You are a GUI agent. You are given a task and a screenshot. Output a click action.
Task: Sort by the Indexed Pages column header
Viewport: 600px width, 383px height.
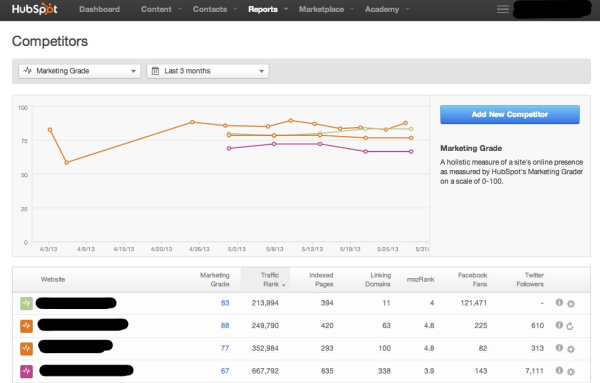pyautogui.click(x=321, y=280)
